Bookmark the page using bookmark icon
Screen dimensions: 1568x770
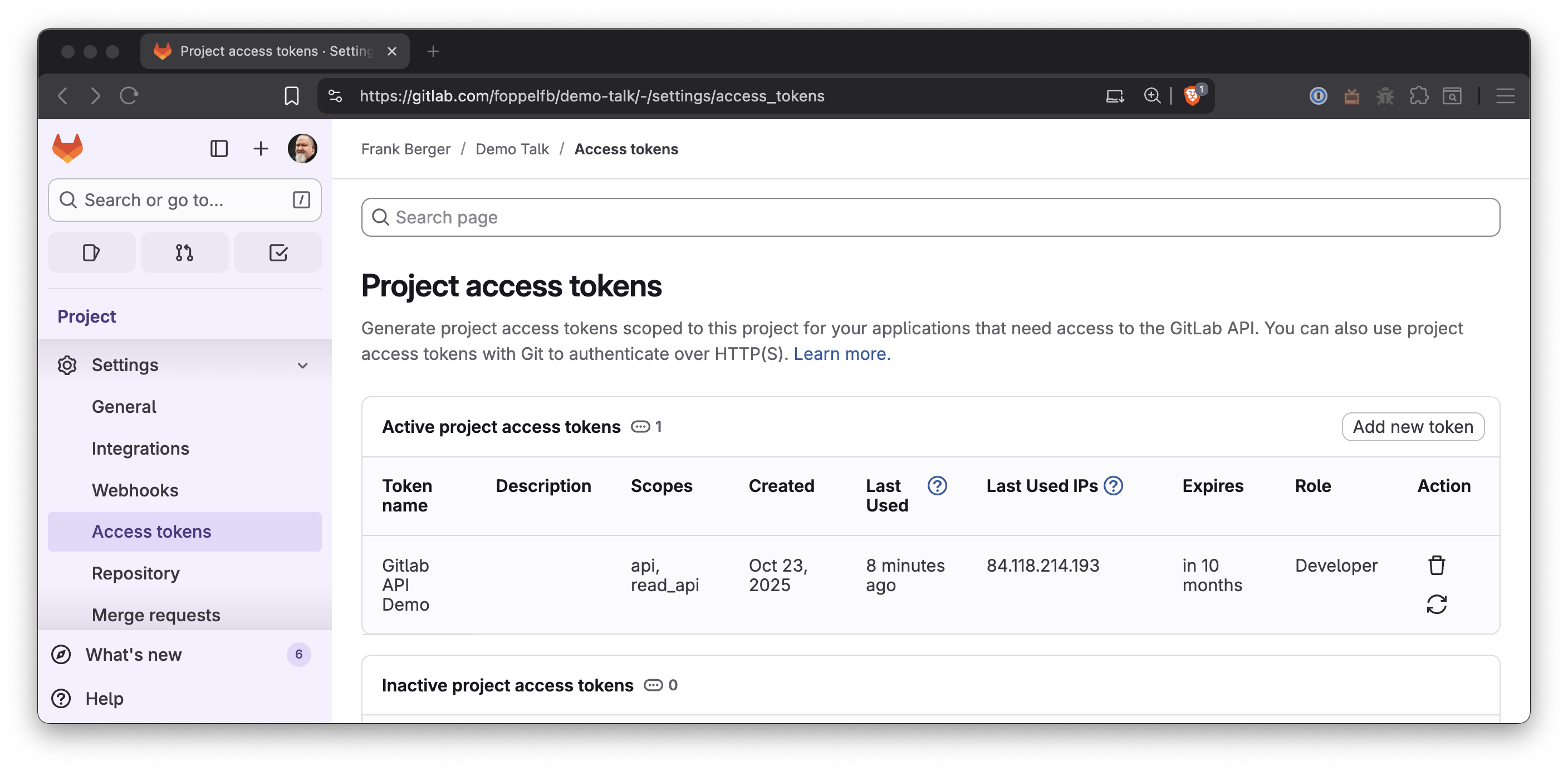click(292, 96)
